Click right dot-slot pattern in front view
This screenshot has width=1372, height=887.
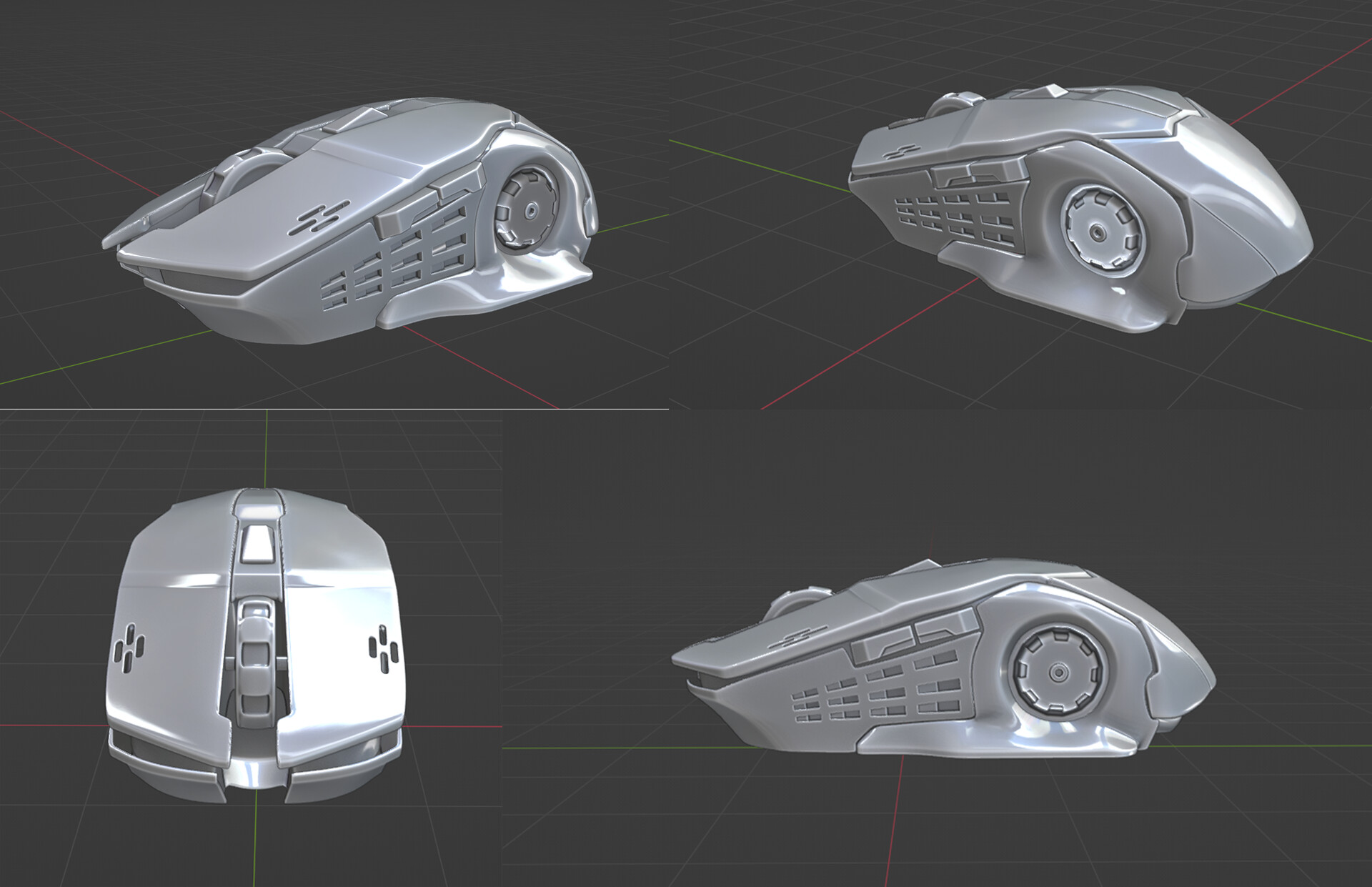coord(384,648)
